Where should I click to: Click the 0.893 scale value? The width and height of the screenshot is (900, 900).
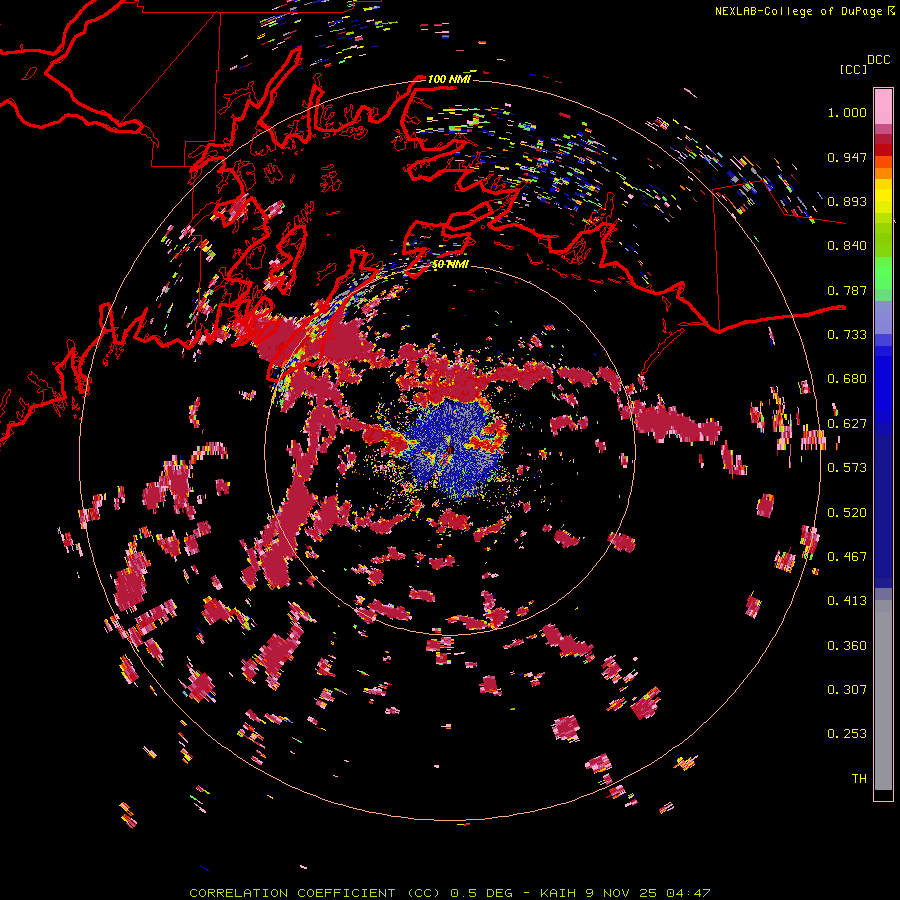point(847,201)
